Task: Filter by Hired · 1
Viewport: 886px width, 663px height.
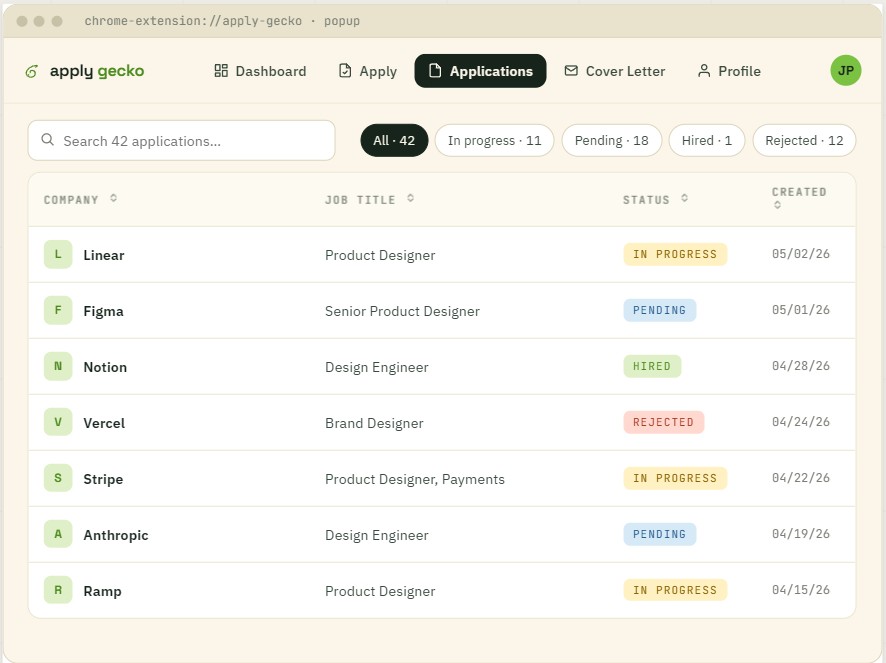Action: [707, 140]
